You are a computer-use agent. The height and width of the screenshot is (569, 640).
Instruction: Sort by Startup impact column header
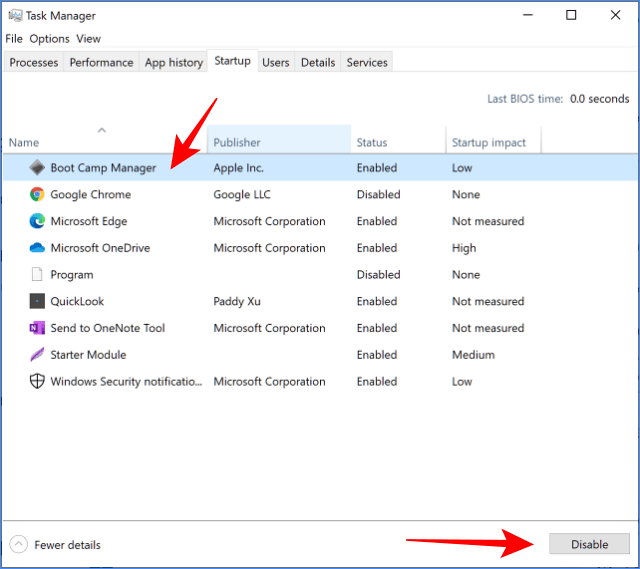[x=494, y=140]
